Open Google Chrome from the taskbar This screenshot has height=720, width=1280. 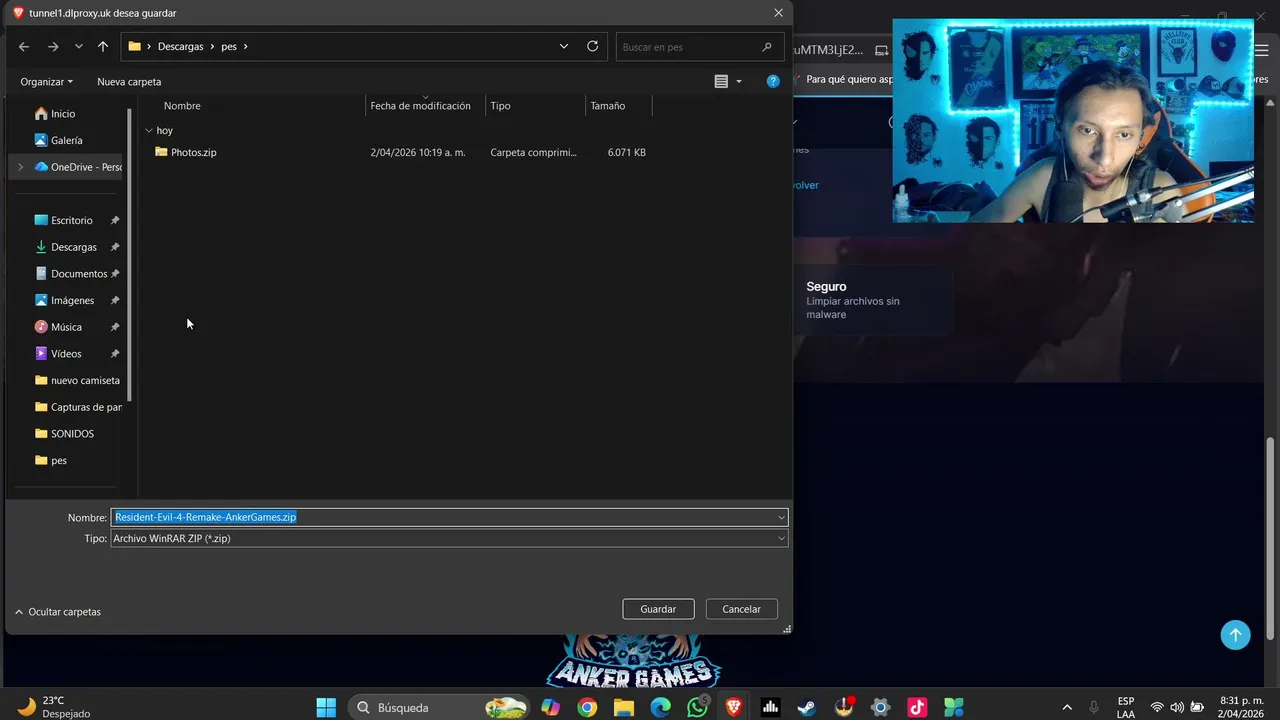tap(587, 707)
